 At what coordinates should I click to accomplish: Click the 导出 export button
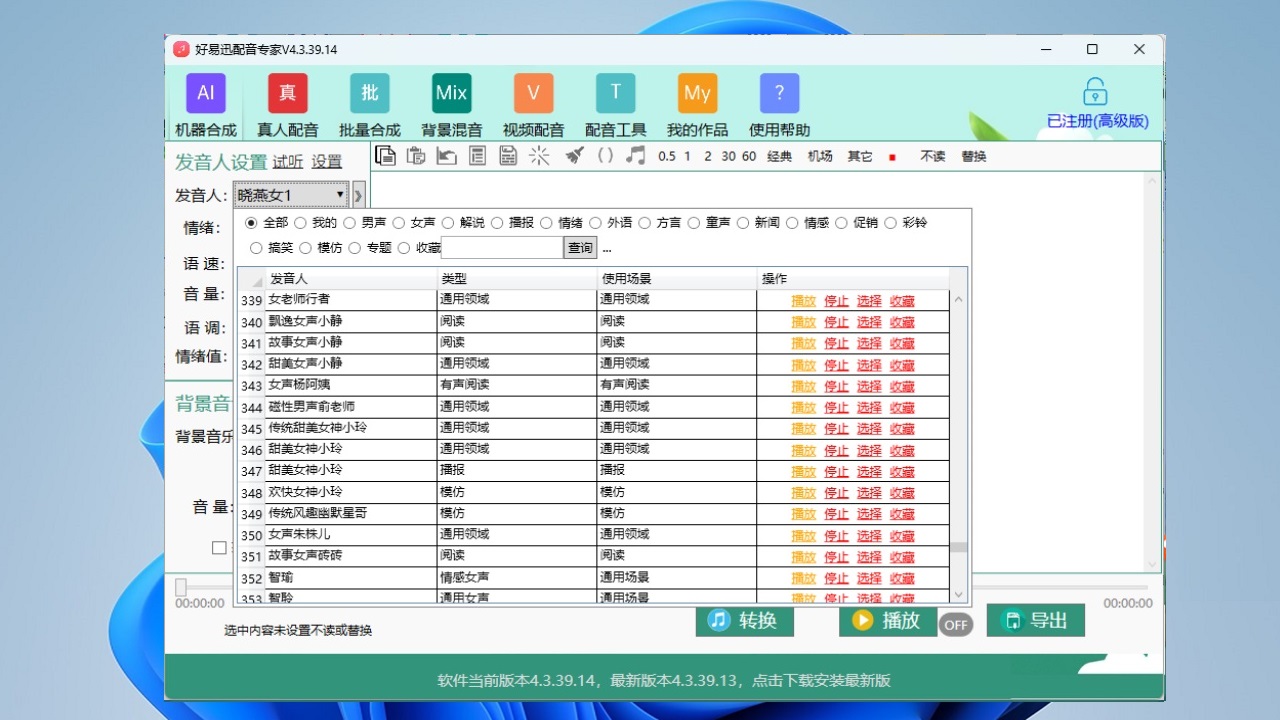[x=1035, y=619]
